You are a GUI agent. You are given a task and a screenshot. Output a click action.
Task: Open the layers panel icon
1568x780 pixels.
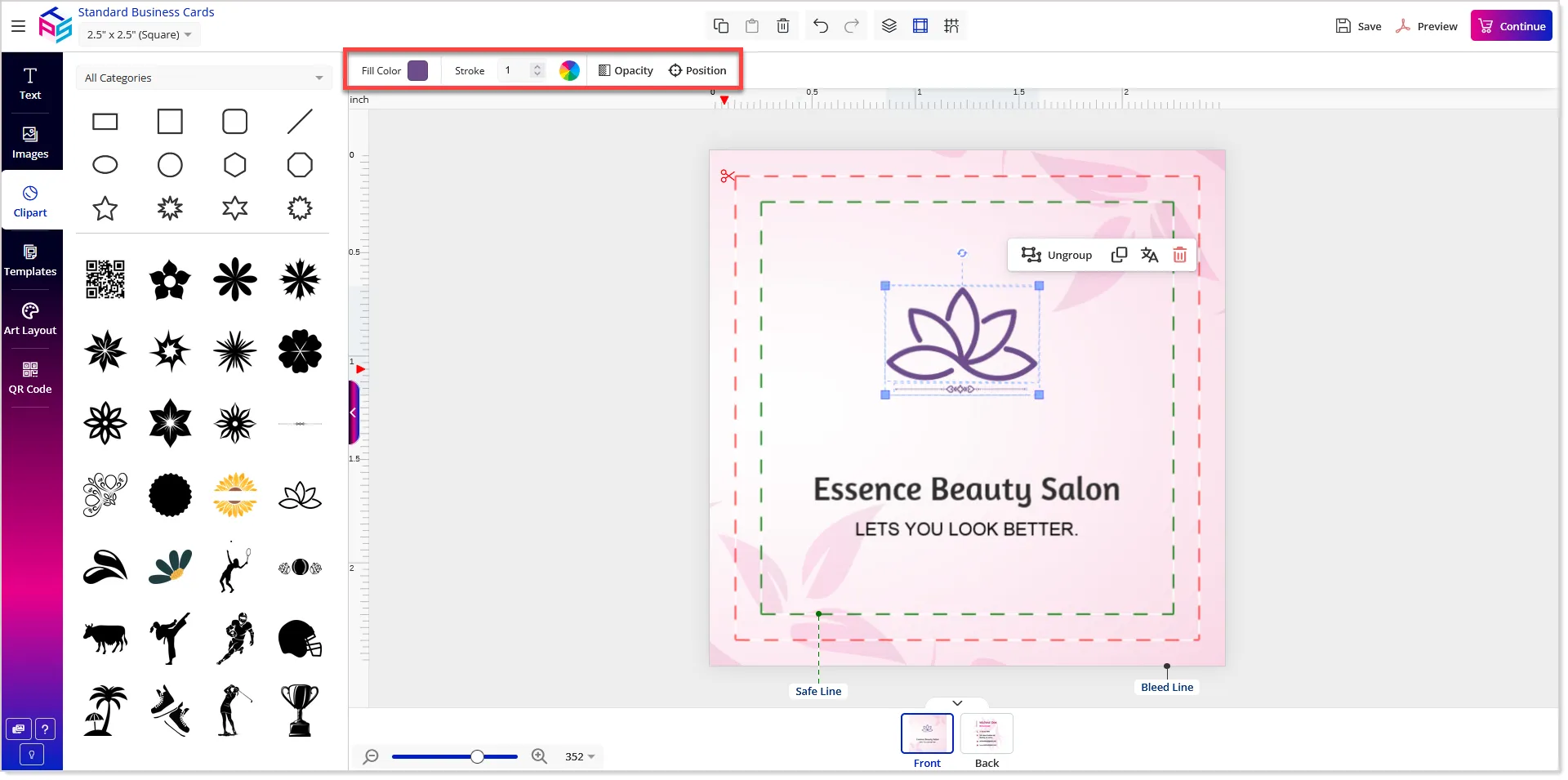[889, 26]
